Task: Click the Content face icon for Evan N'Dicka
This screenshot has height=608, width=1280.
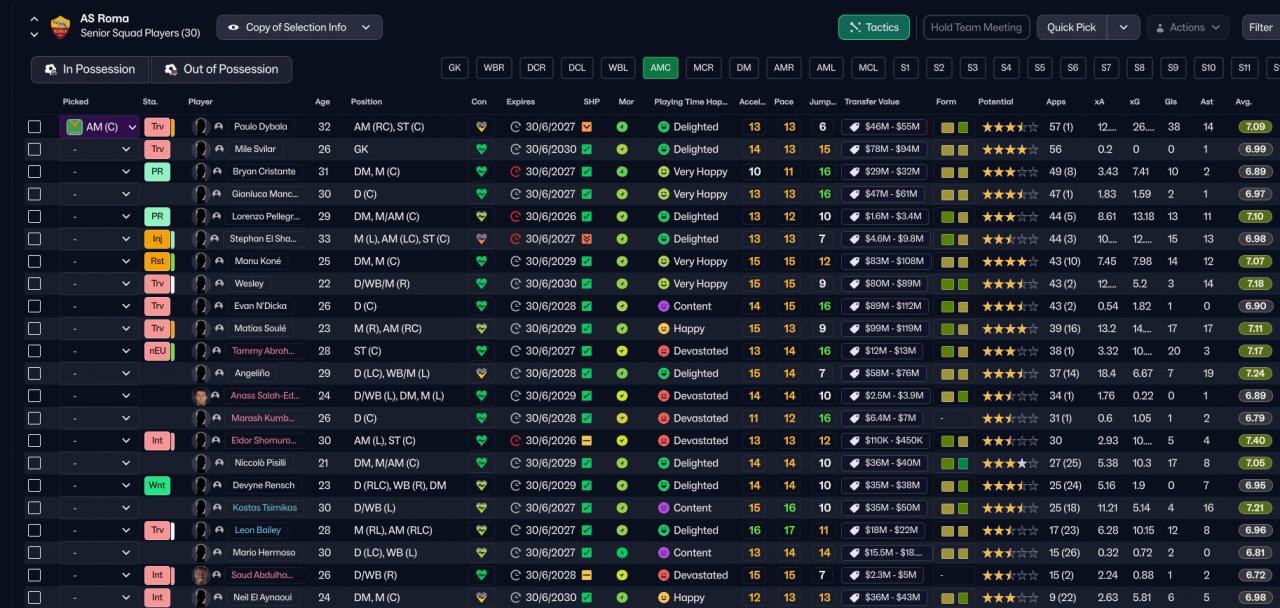Action: pos(663,306)
